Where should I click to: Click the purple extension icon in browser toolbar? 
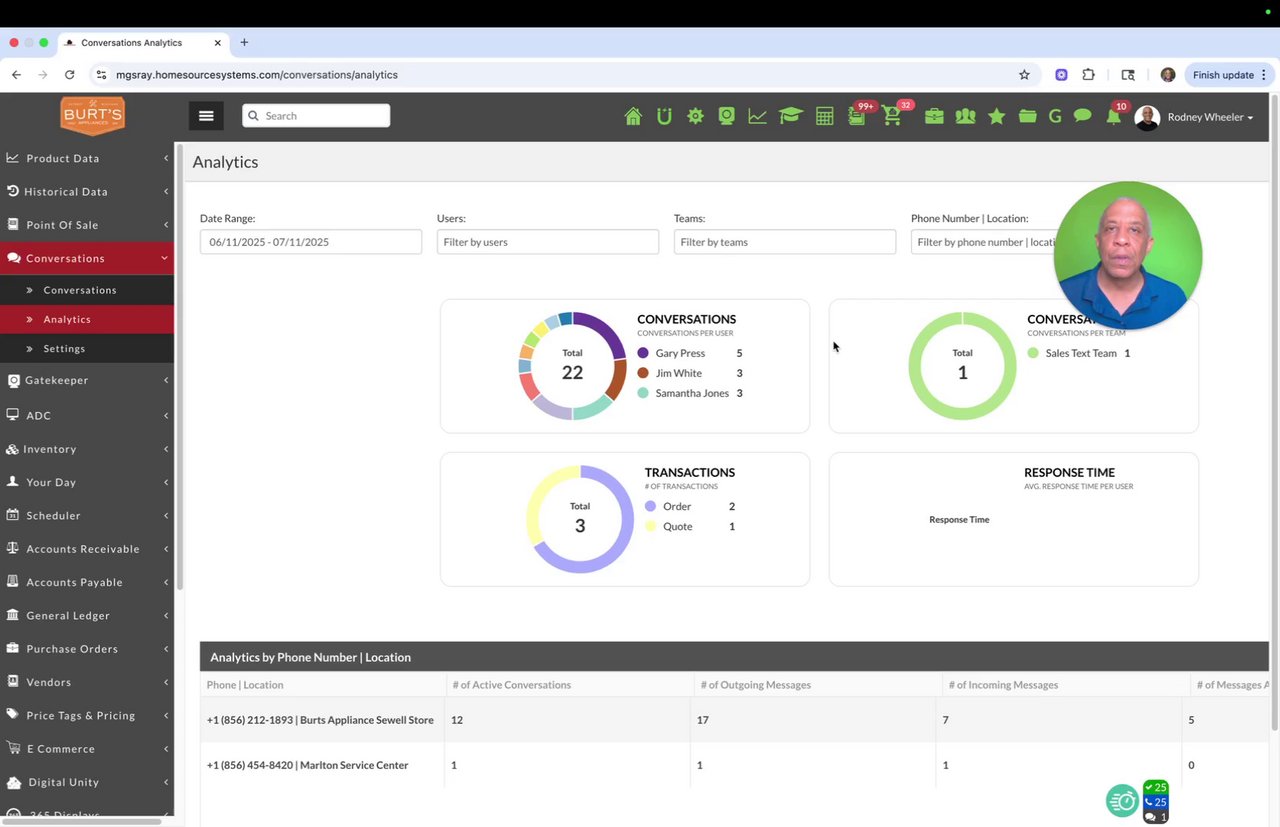click(1061, 75)
